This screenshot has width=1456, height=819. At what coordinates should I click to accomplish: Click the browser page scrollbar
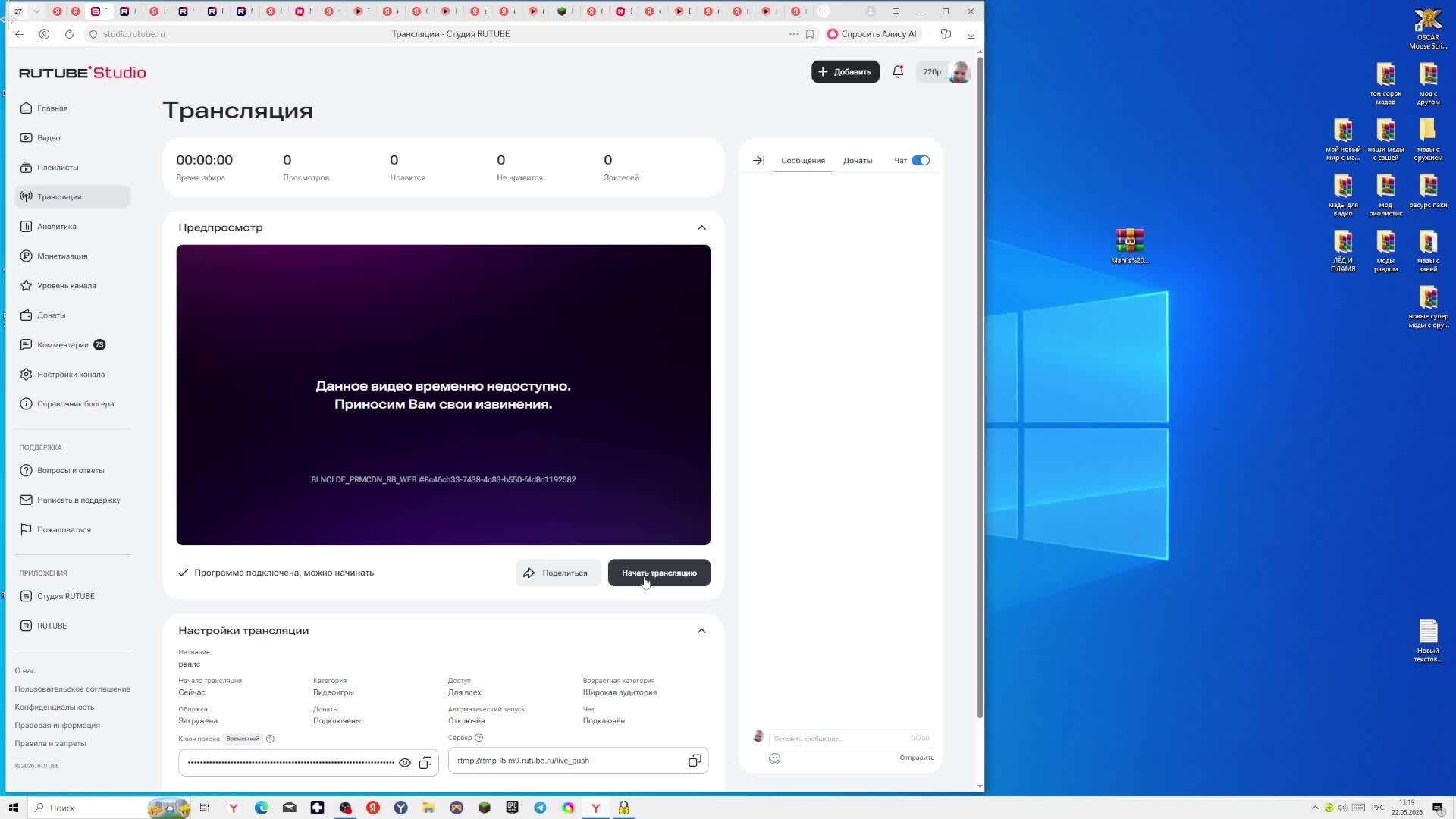[x=980, y=387]
